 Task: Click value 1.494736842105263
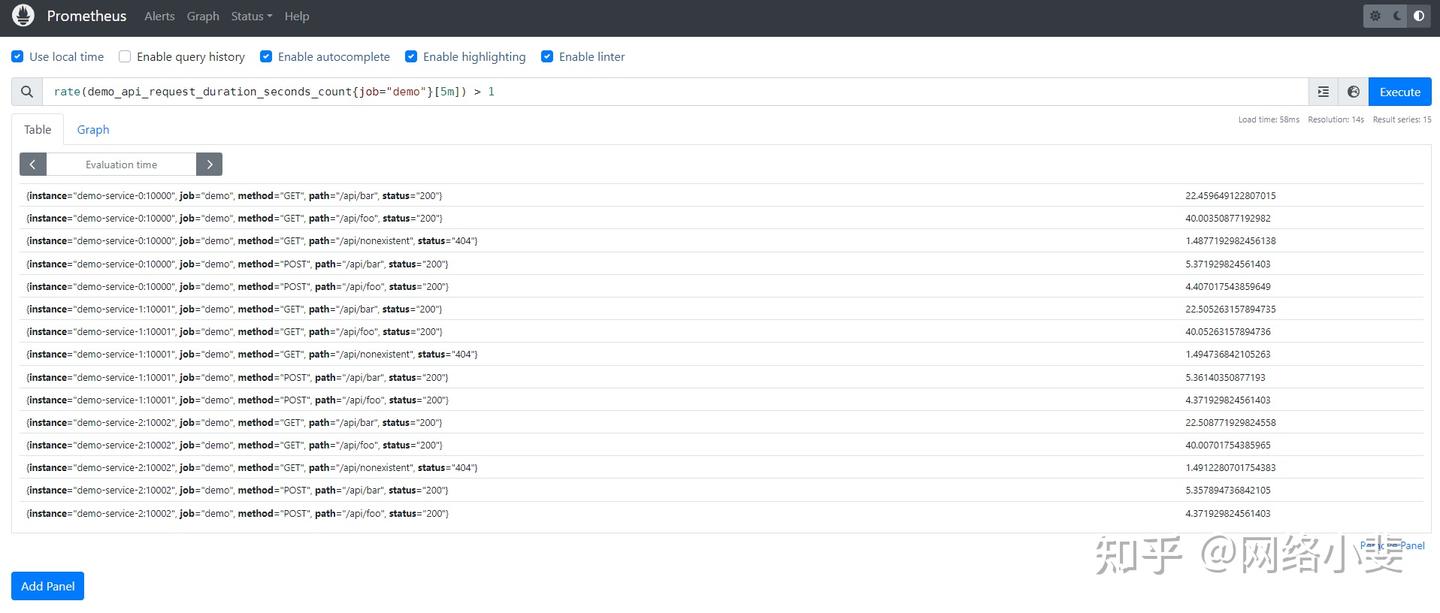[x=1228, y=355]
